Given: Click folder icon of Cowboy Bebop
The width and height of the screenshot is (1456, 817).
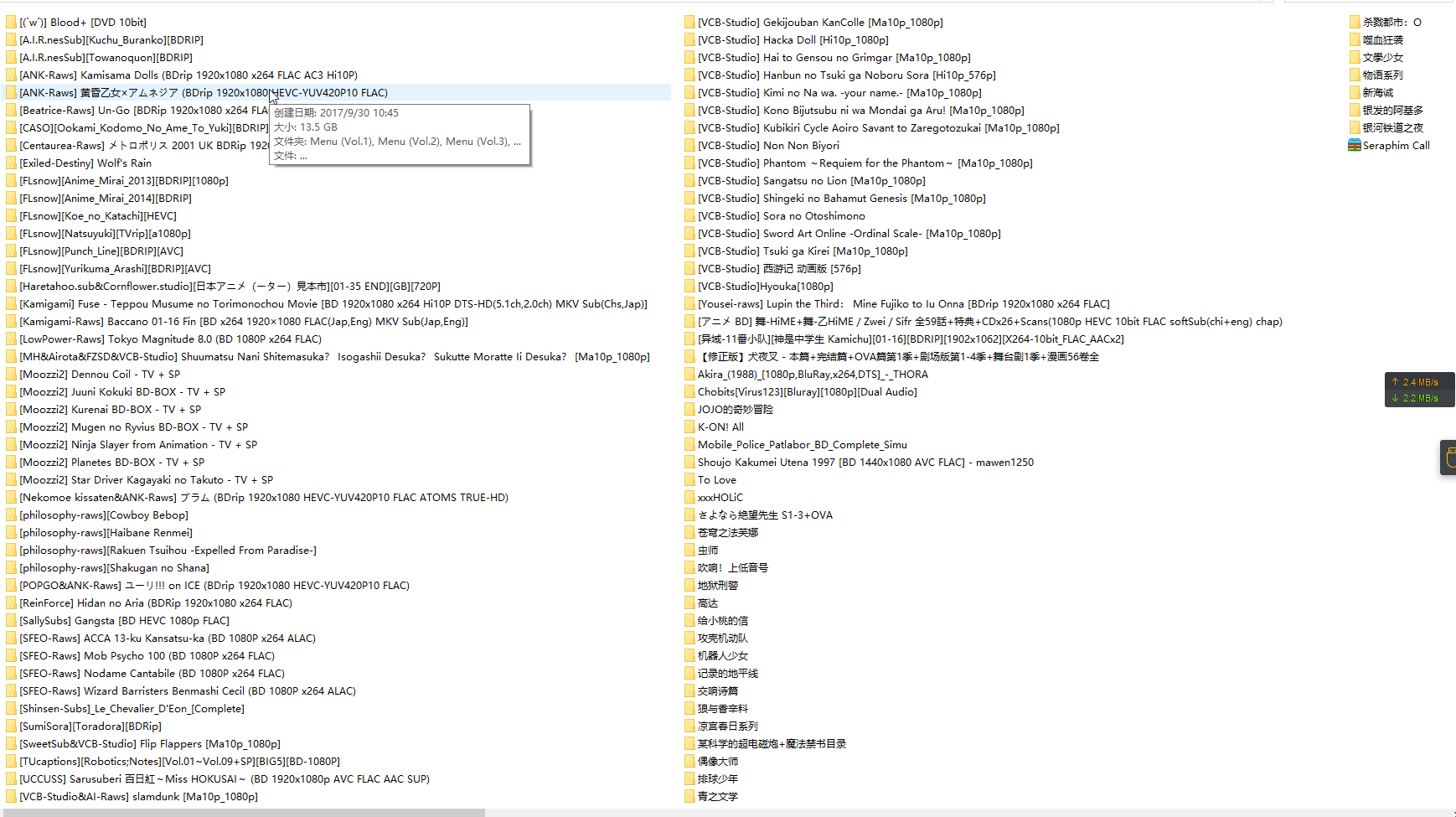Looking at the screenshot, I should coord(11,515).
